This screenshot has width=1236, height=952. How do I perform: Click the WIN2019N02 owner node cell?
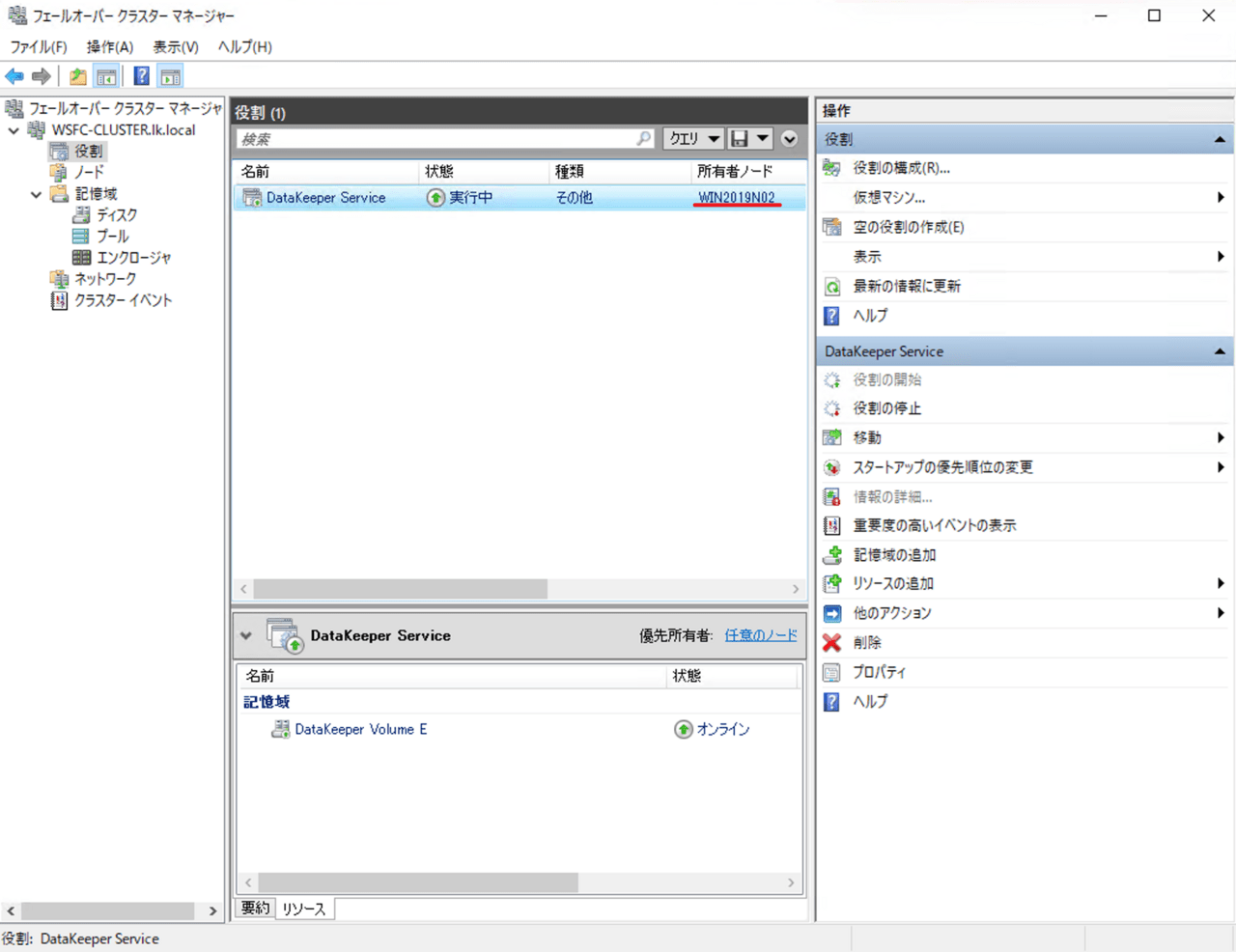point(737,197)
